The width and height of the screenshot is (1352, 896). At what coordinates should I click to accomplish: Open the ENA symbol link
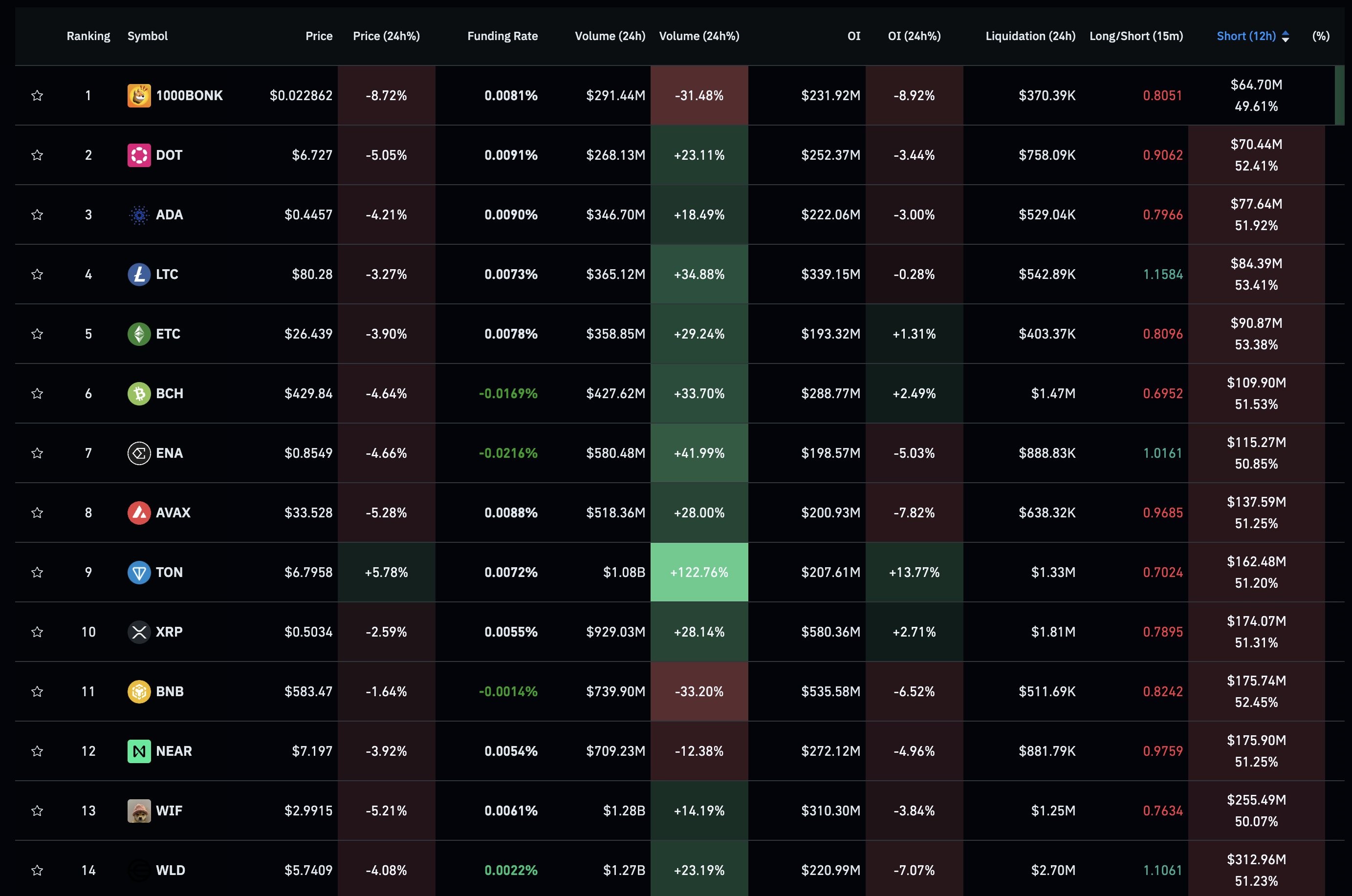click(169, 453)
